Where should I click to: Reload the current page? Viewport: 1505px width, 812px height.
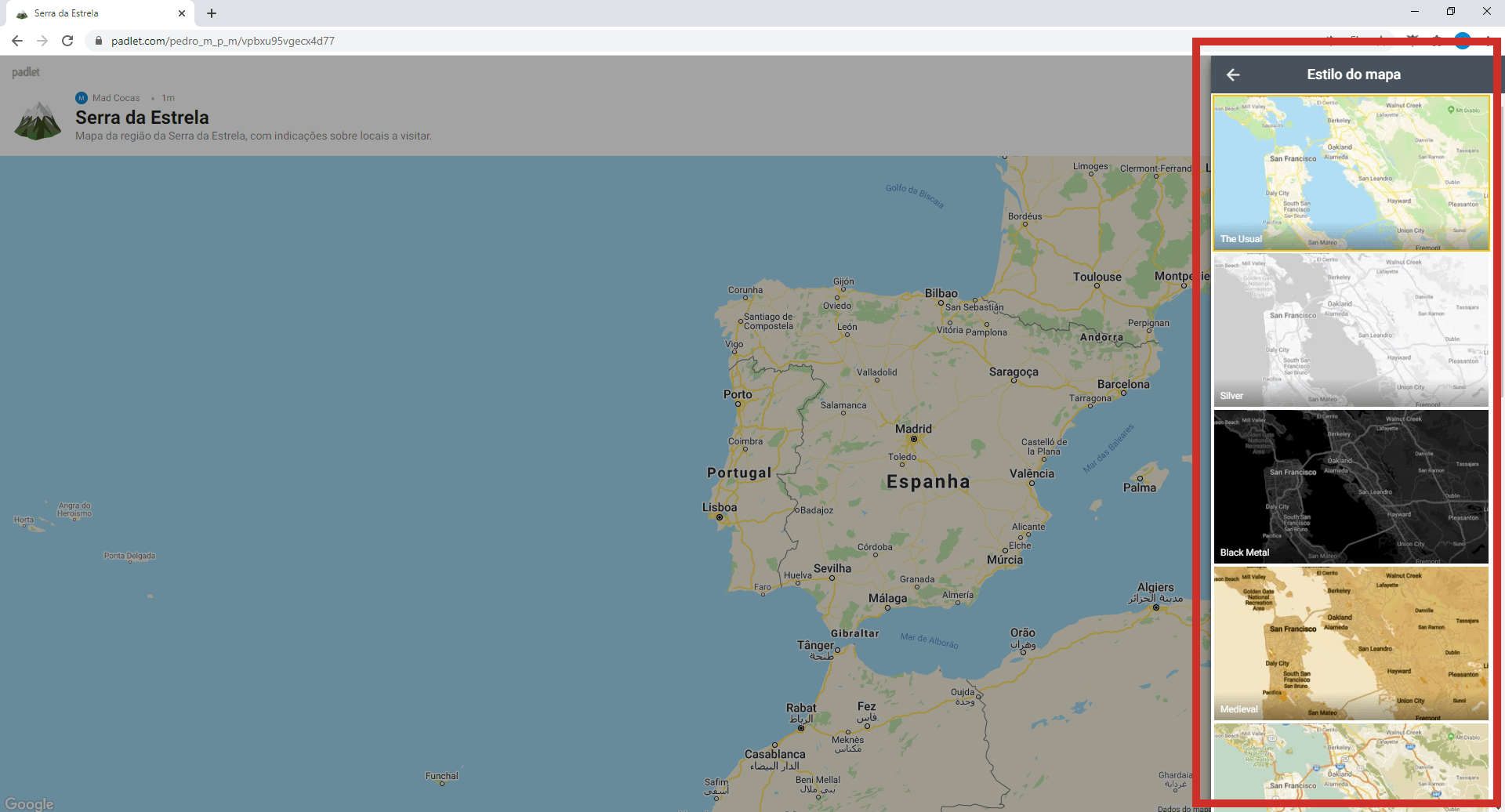click(x=67, y=41)
